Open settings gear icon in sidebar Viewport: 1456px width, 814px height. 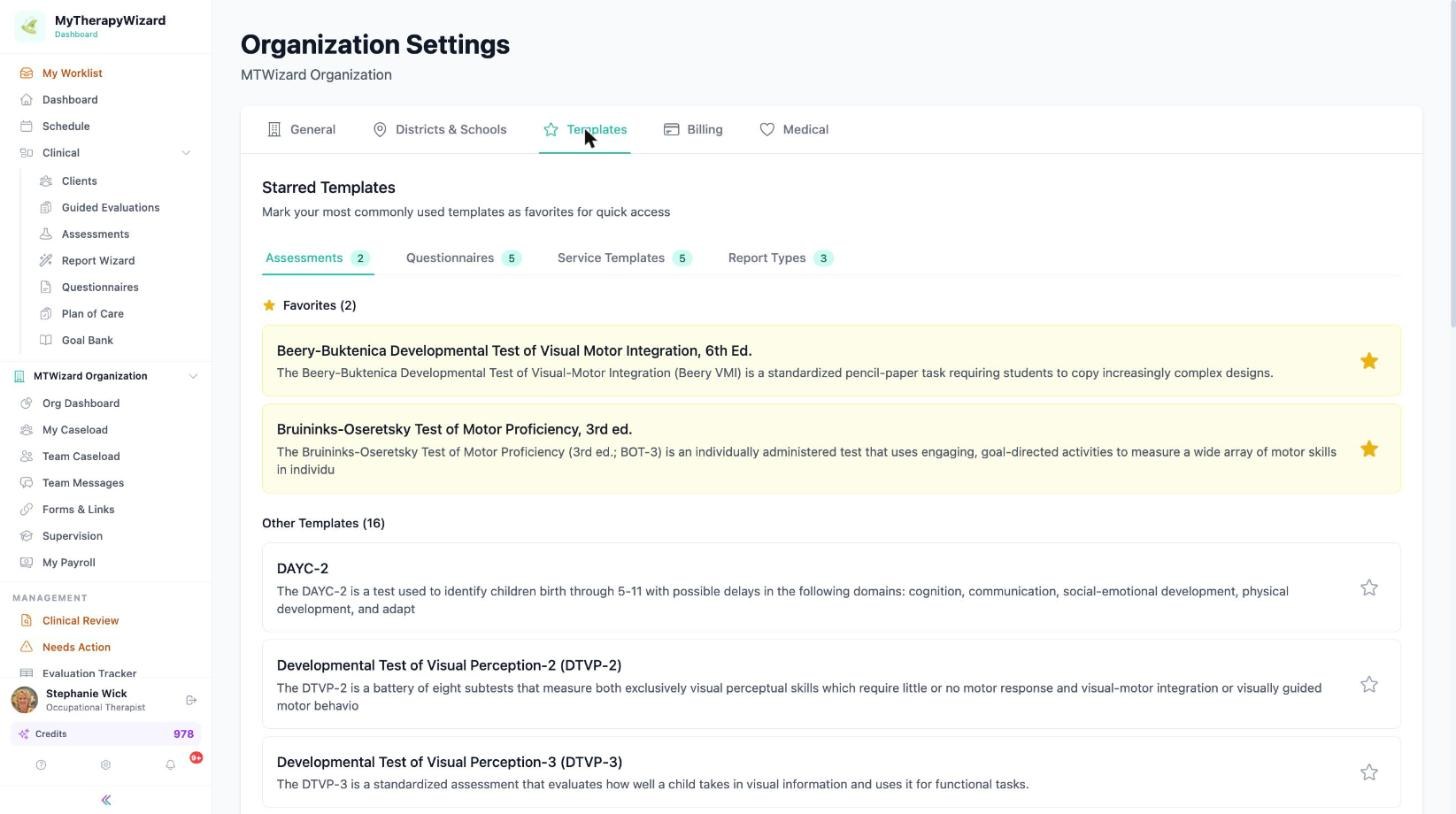coord(106,766)
